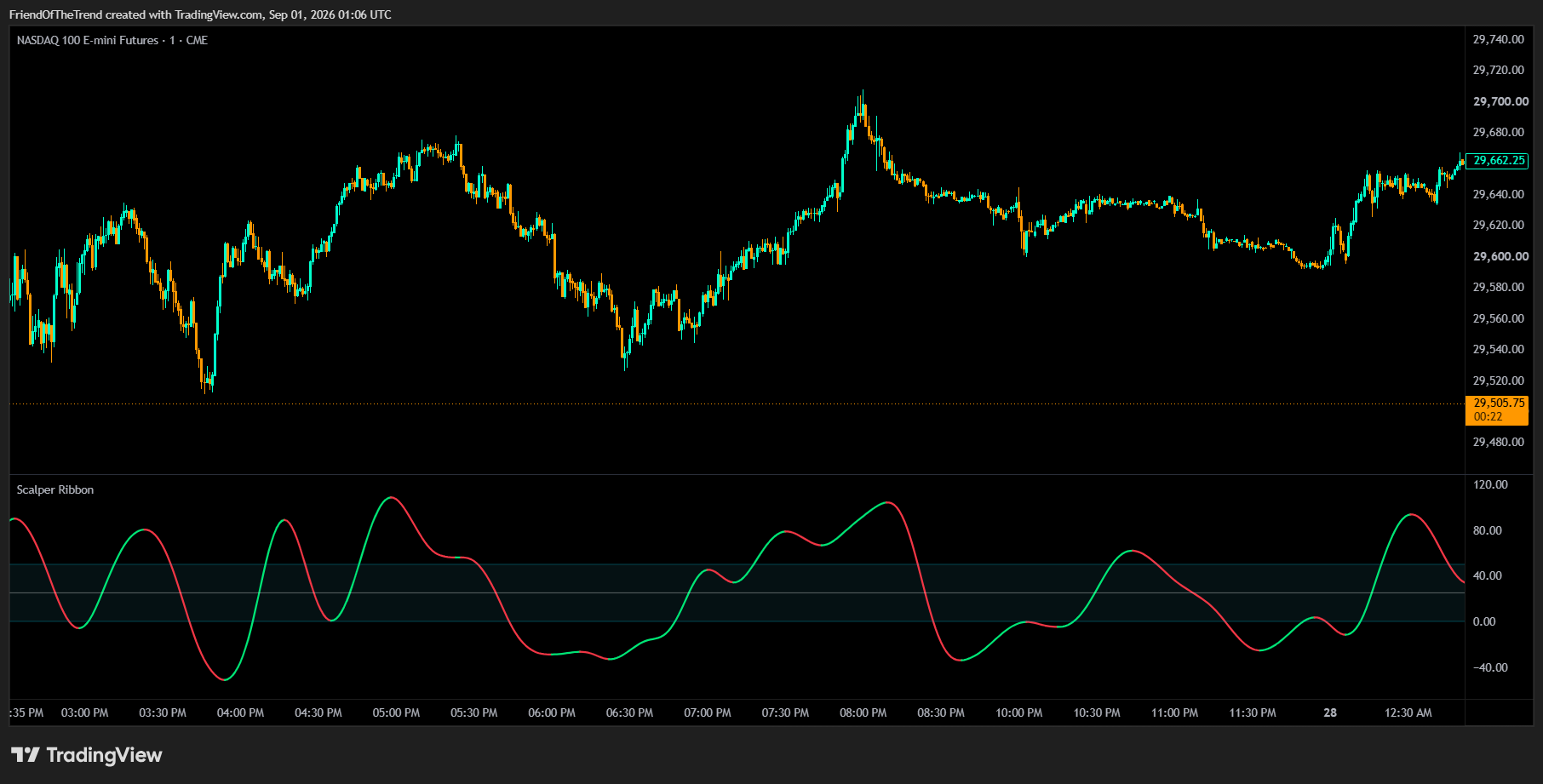Click the 12:30 AM time axis label
Viewport: 1543px width, 784px height.
pos(1408,712)
